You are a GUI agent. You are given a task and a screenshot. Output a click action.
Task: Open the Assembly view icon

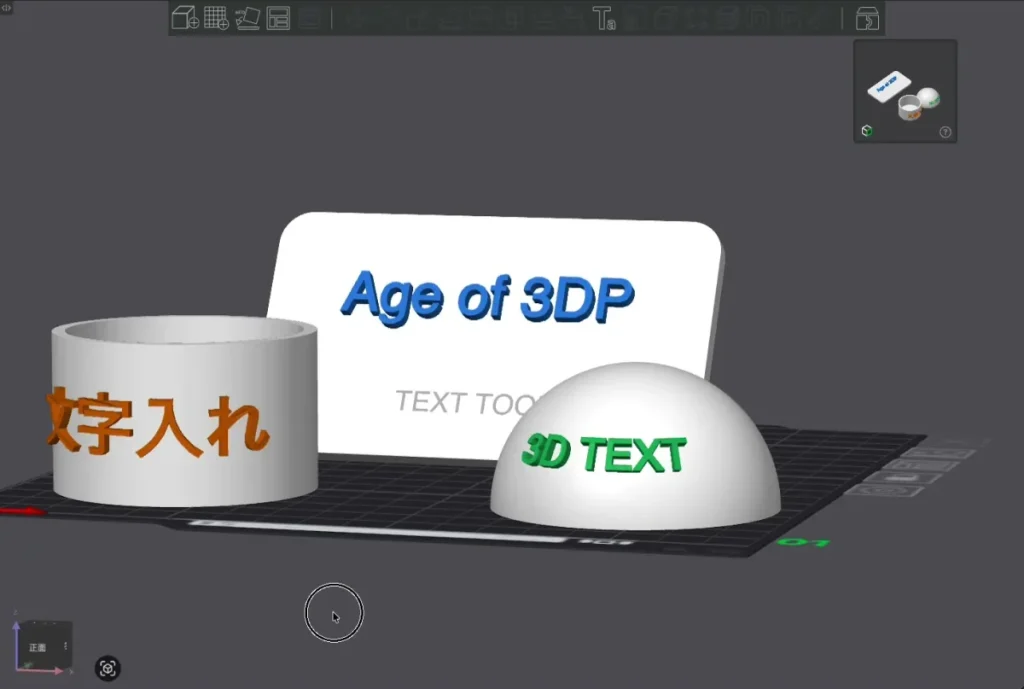(867, 18)
